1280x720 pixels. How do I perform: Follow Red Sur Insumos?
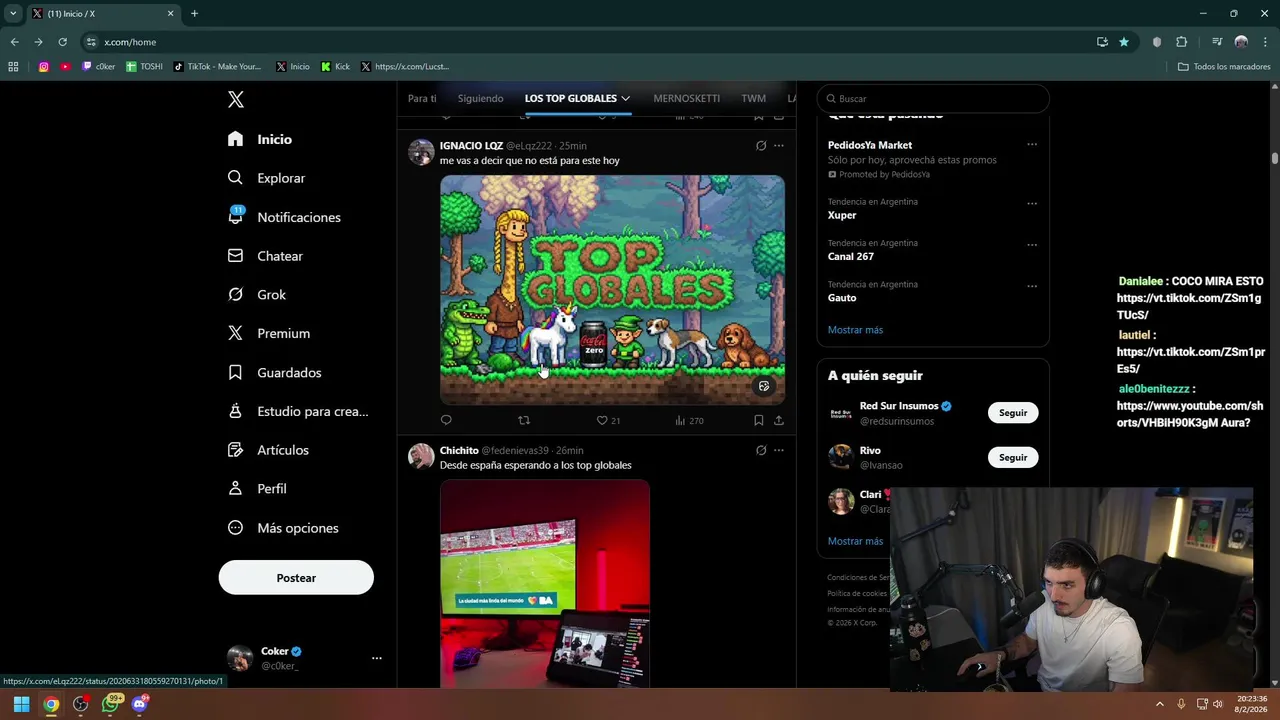point(1013,413)
